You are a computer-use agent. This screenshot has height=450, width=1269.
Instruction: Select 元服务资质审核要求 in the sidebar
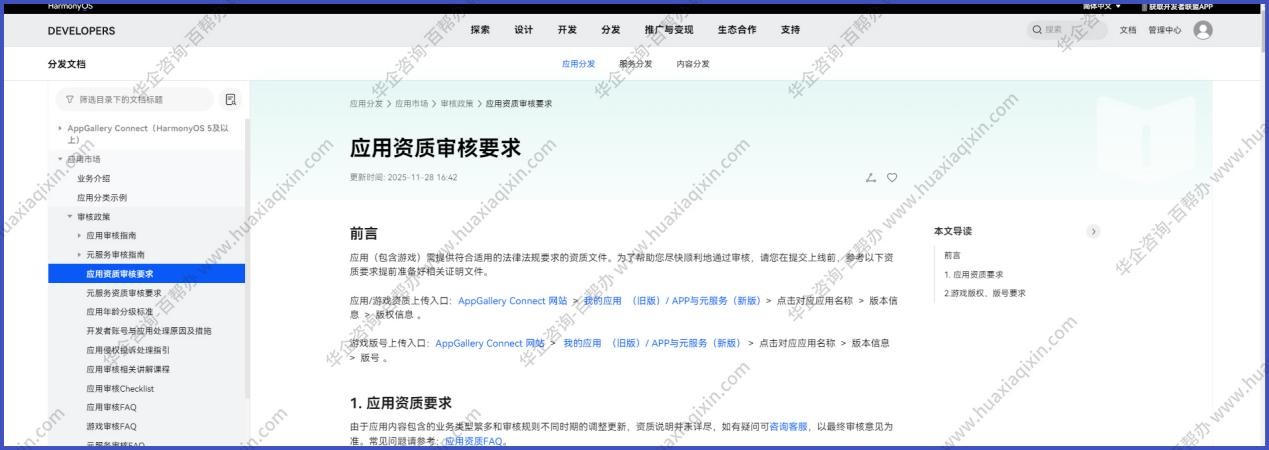pos(124,292)
